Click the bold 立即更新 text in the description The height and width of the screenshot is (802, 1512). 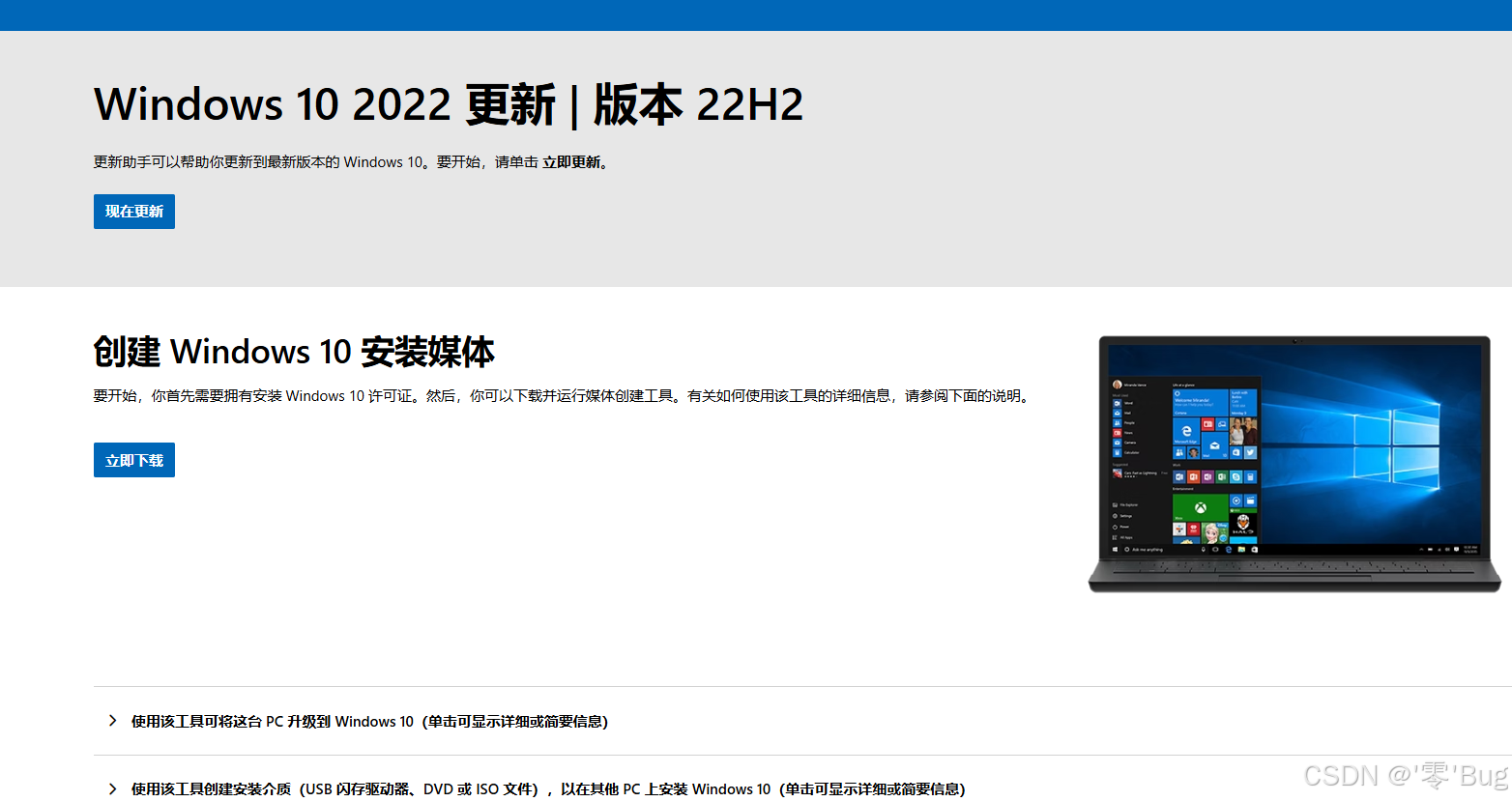(571, 162)
